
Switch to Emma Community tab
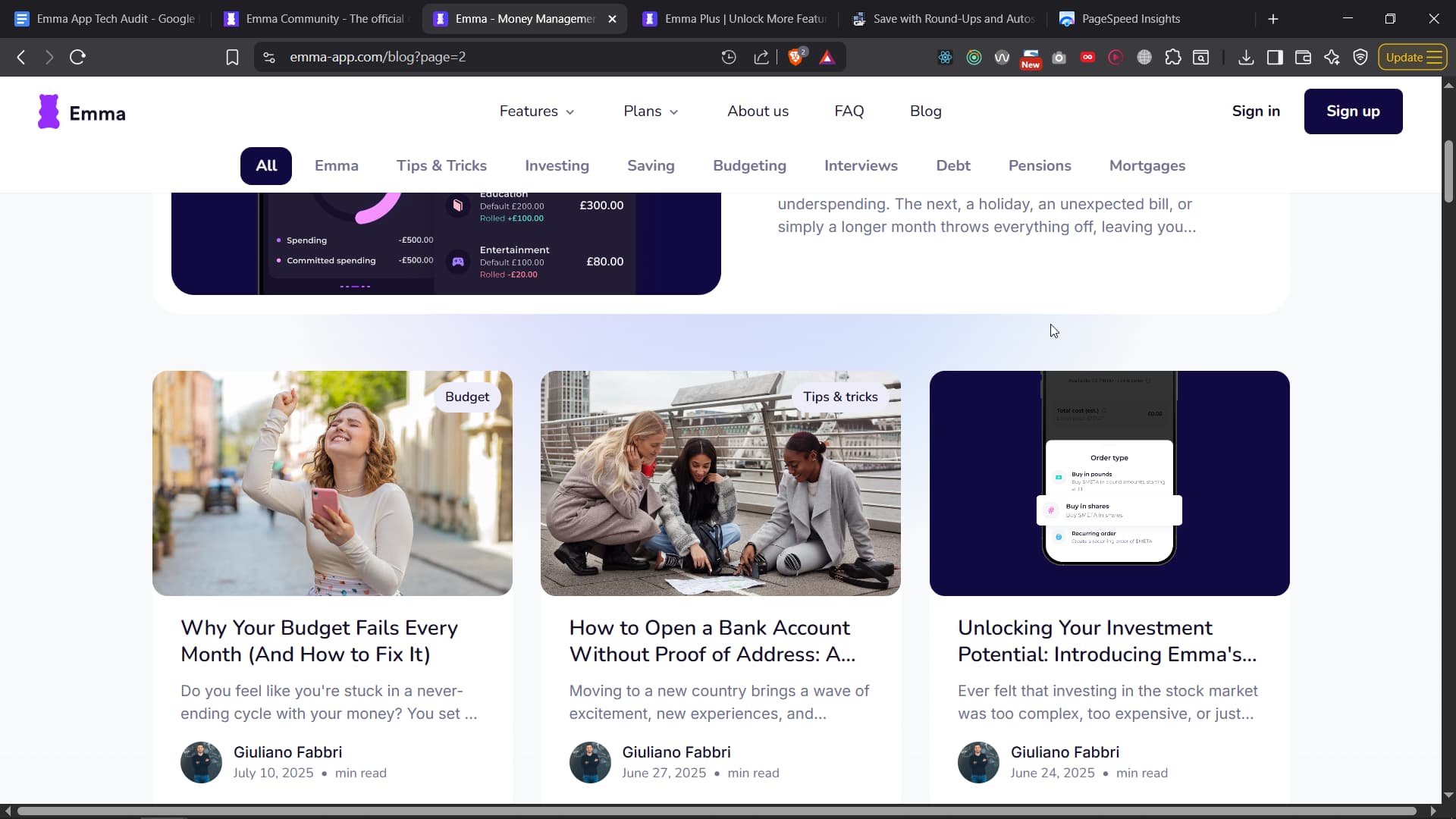point(317,19)
